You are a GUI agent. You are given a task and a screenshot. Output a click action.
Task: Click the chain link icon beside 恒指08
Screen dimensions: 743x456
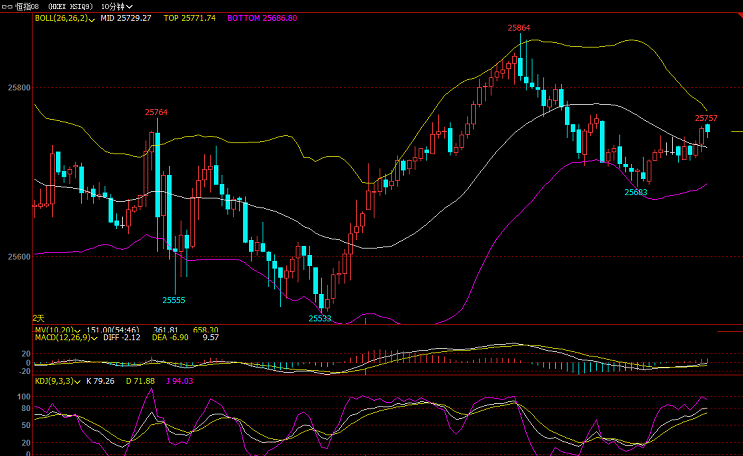tap(7, 7)
